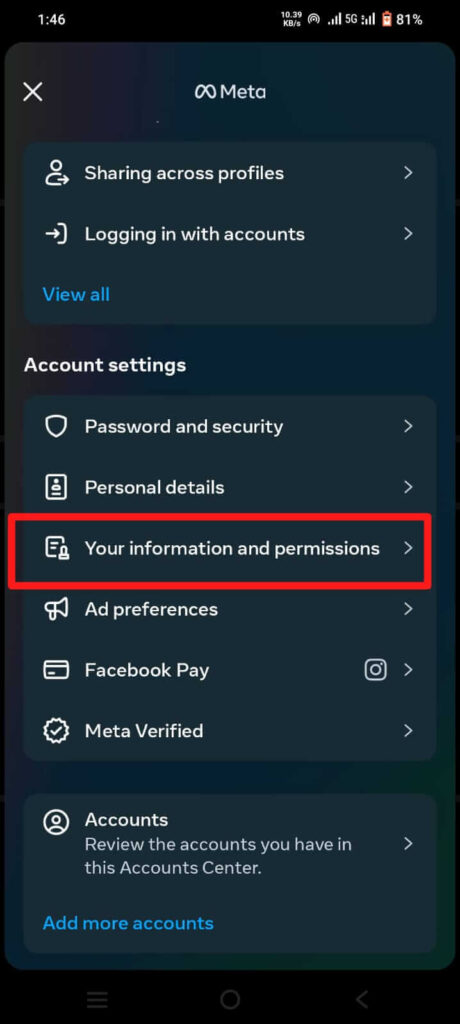
Task: Tap the Facebook Pay card icon
Action: pos(56,670)
